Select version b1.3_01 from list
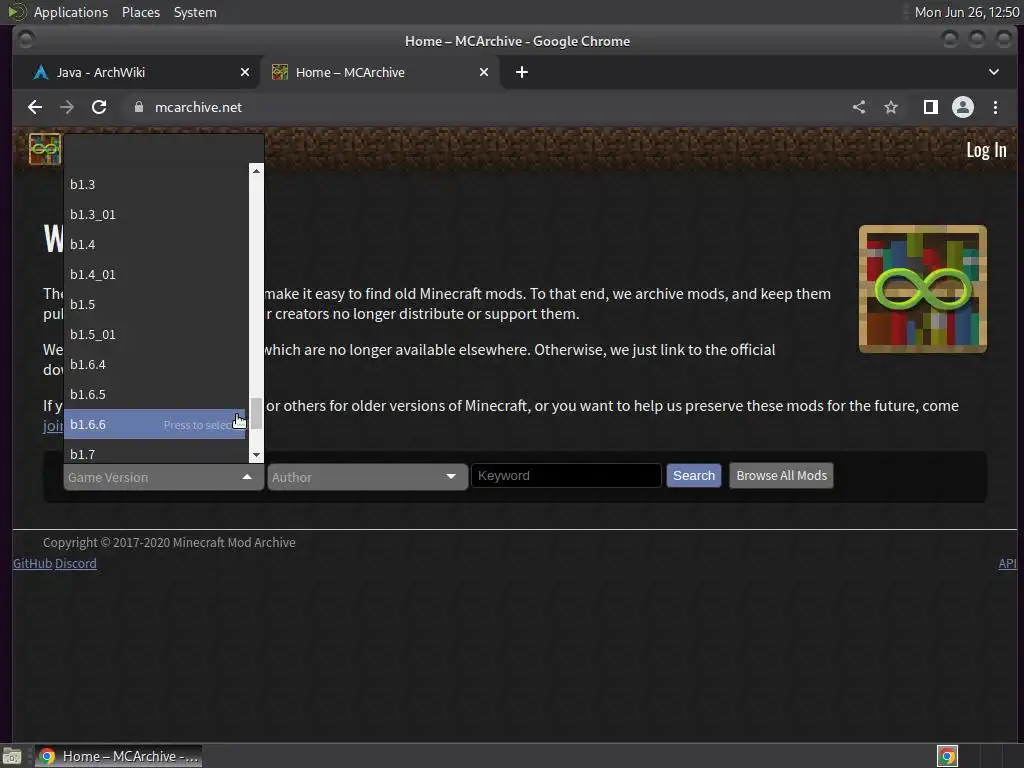The image size is (1024, 768). tap(155, 214)
